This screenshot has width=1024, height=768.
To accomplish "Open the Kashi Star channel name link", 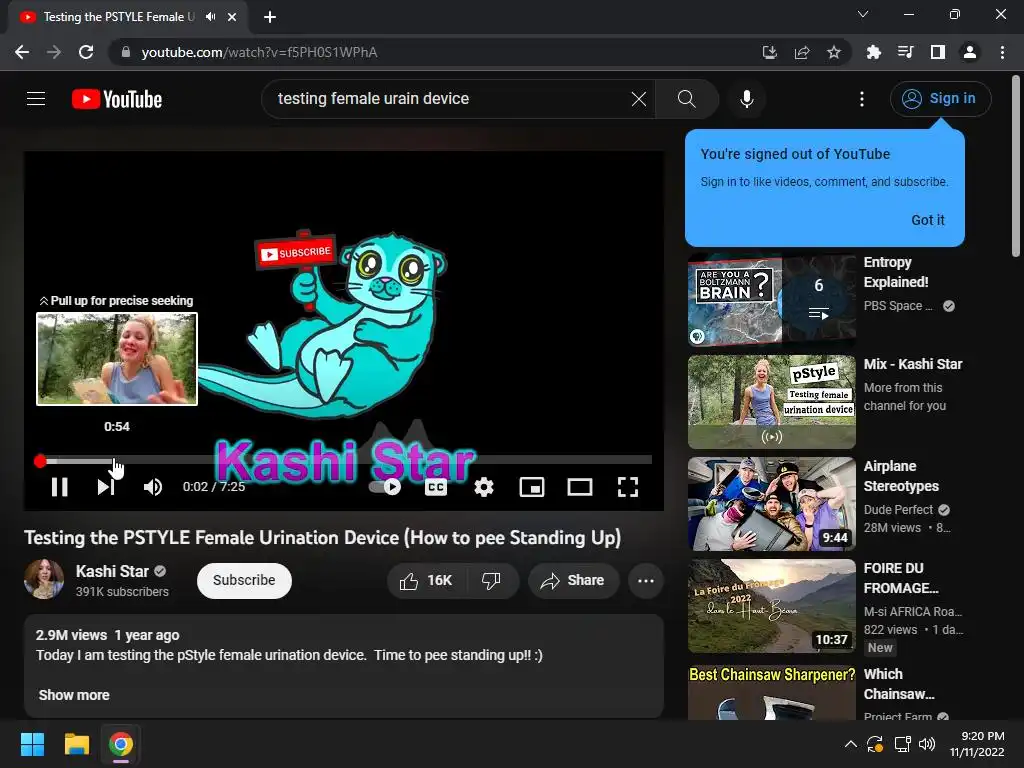I will (x=112, y=571).
